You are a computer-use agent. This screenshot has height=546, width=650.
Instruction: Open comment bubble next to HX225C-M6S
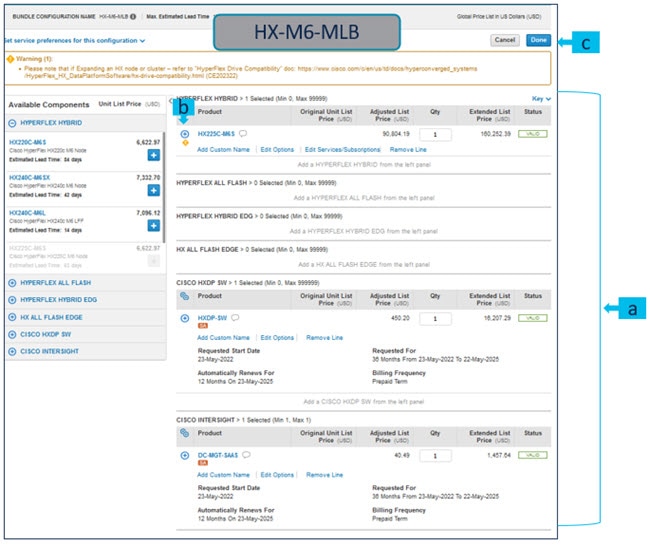click(x=243, y=133)
